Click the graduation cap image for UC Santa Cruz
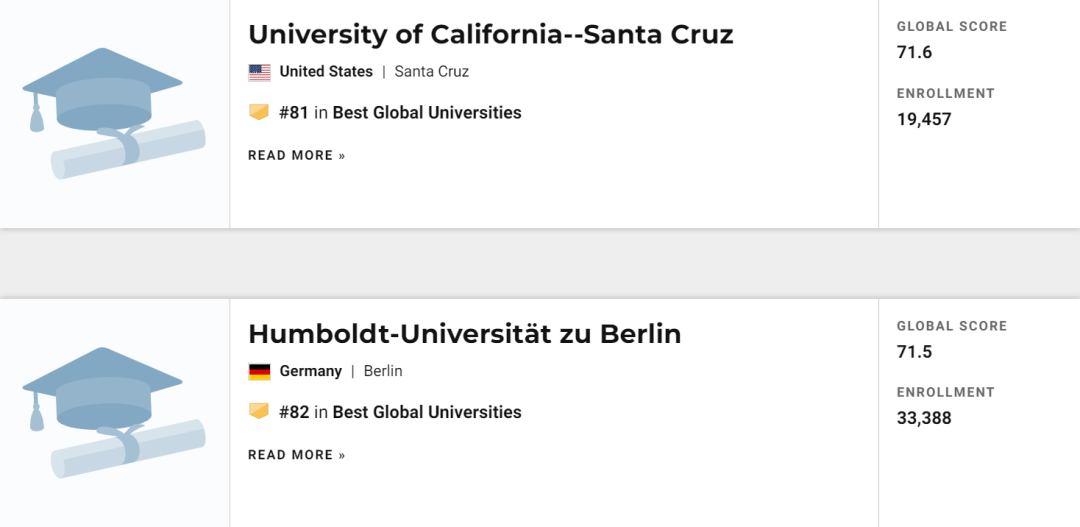 pyautogui.click(x=114, y=114)
